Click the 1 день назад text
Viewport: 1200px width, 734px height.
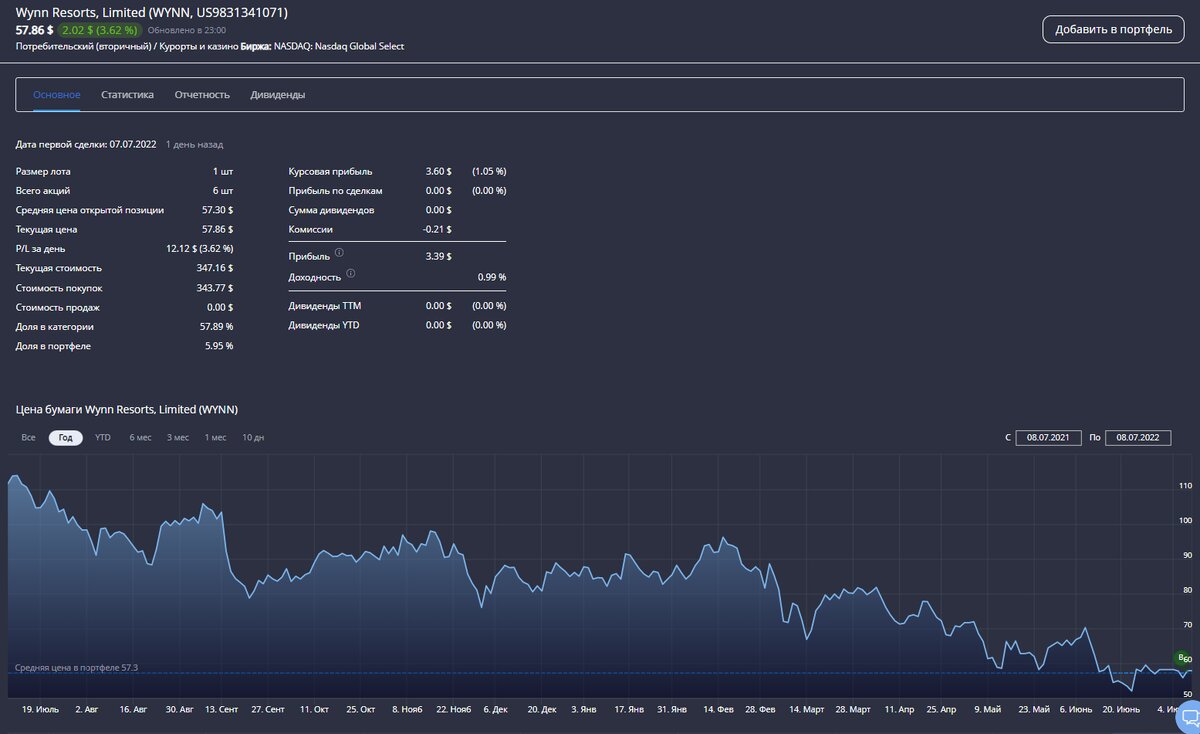pos(194,145)
